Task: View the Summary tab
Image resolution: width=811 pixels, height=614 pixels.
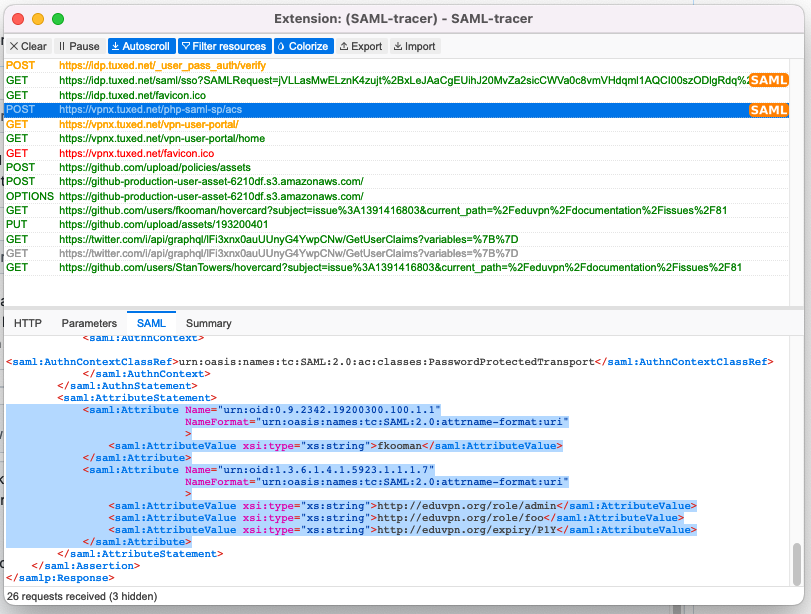Action: (208, 323)
